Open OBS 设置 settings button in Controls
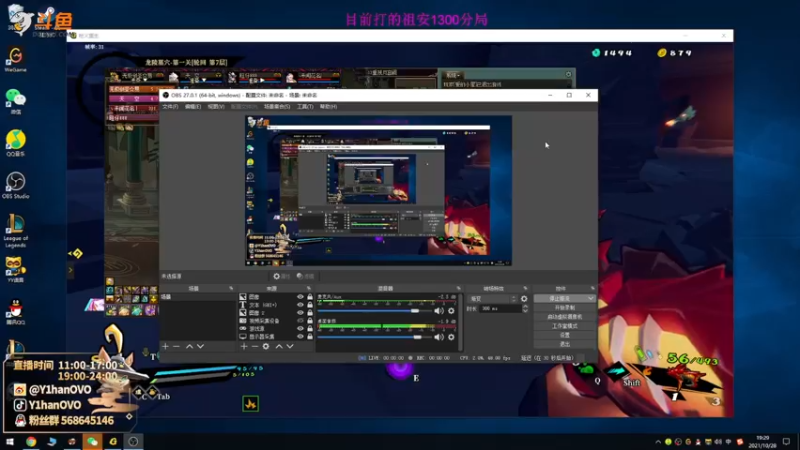 click(x=564, y=335)
